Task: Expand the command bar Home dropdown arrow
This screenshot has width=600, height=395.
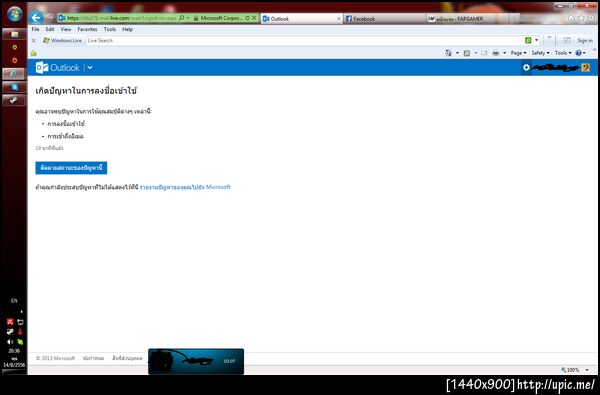Action: (x=457, y=53)
